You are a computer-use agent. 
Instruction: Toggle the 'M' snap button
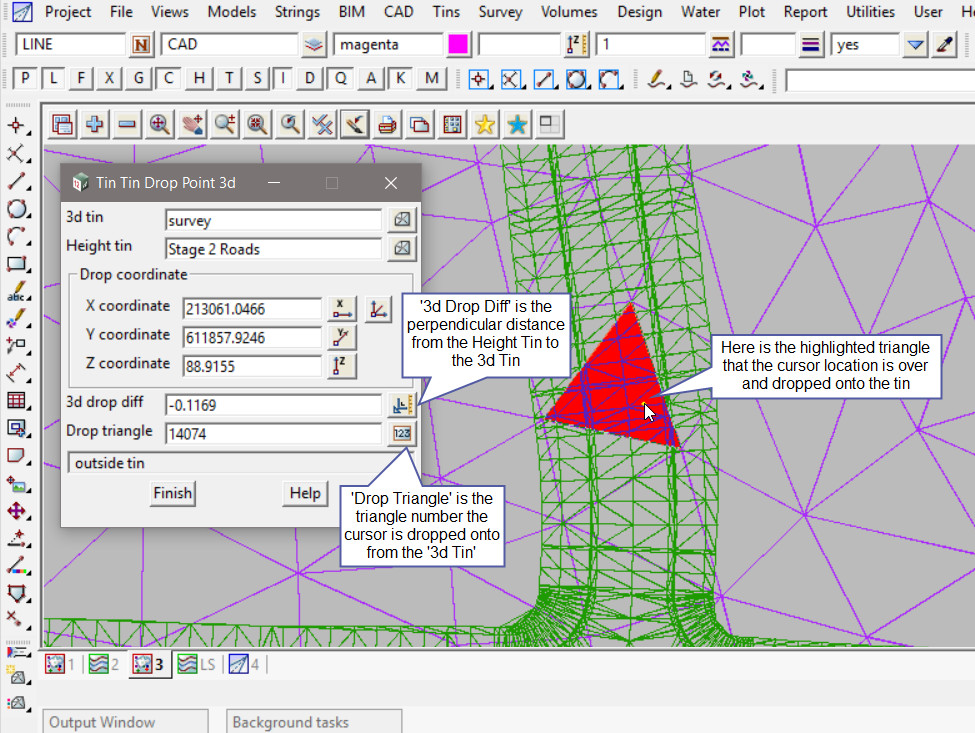tap(431, 79)
